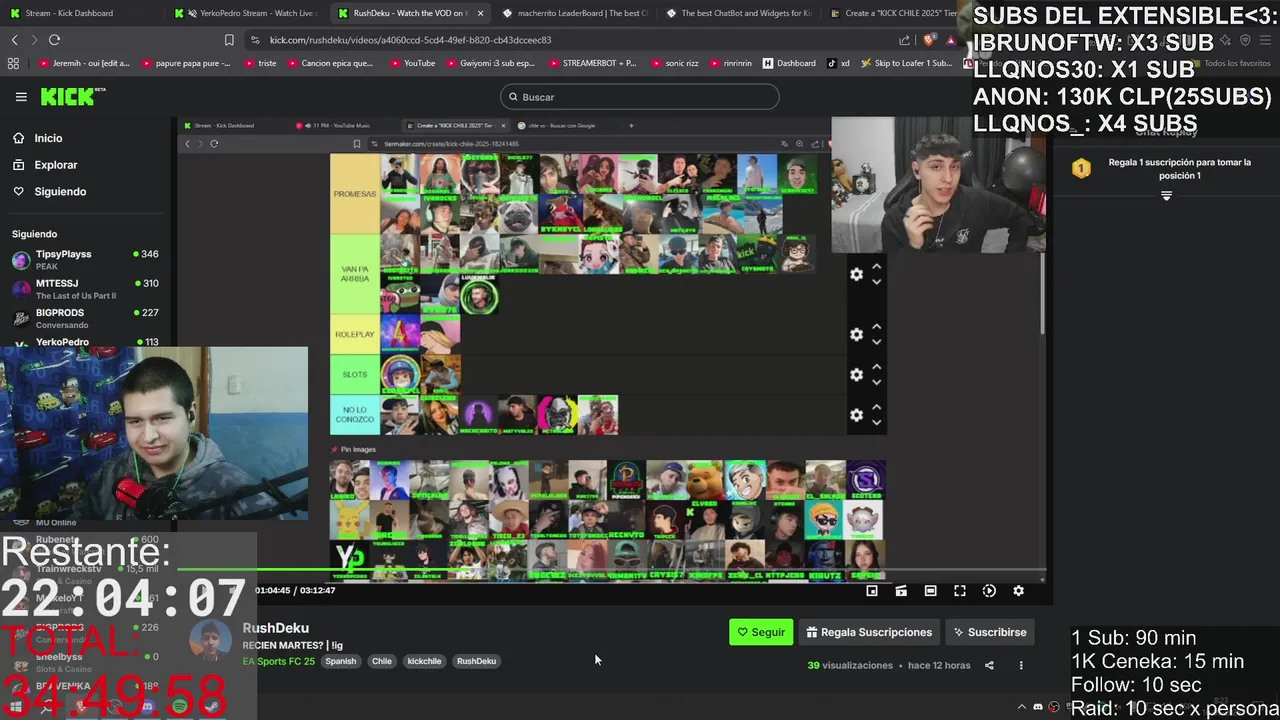
Task: Click the Regala Suscripciones button
Action: click(869, 632)
